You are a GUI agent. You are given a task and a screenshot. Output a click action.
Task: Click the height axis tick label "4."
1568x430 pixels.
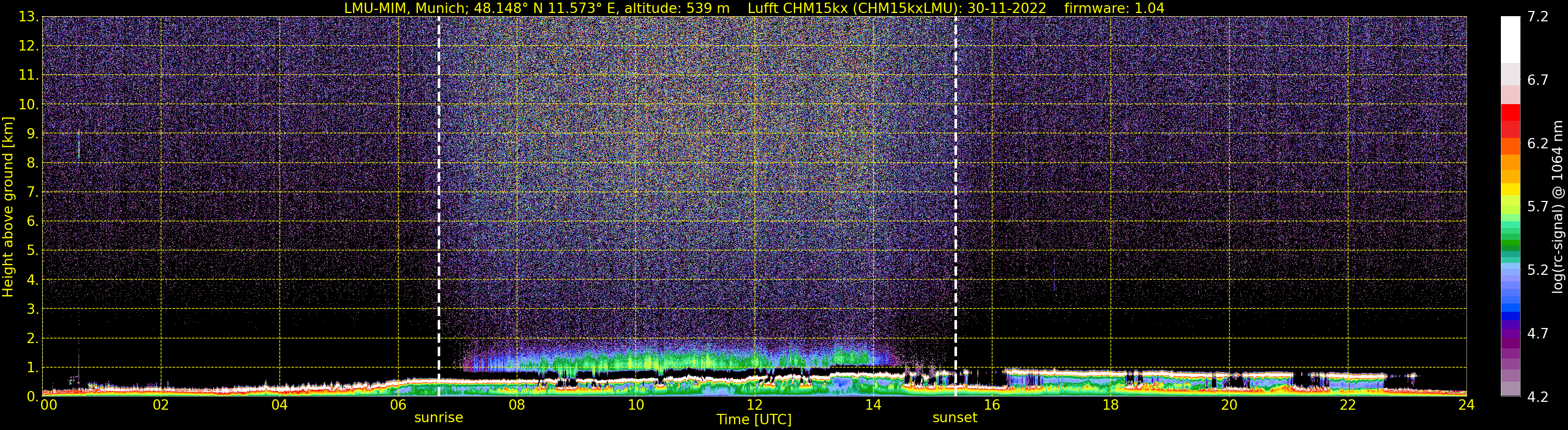(x=32, y=280)
